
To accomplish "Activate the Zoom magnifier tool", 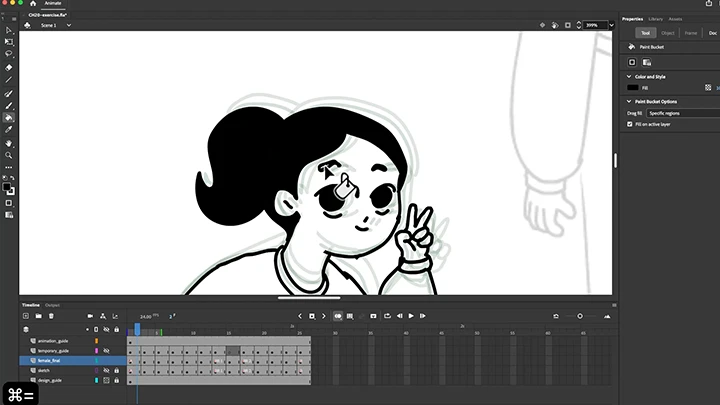I will pos(9,155).
